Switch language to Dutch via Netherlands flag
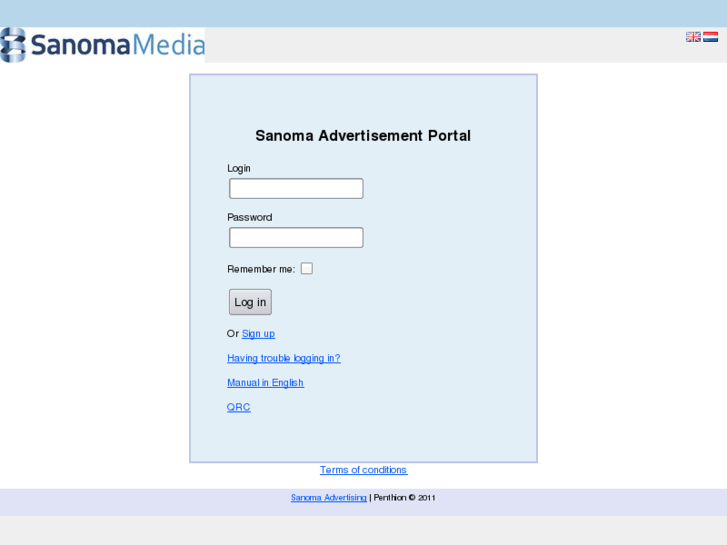This screenshot has width=727, height=545. point(710,37)
